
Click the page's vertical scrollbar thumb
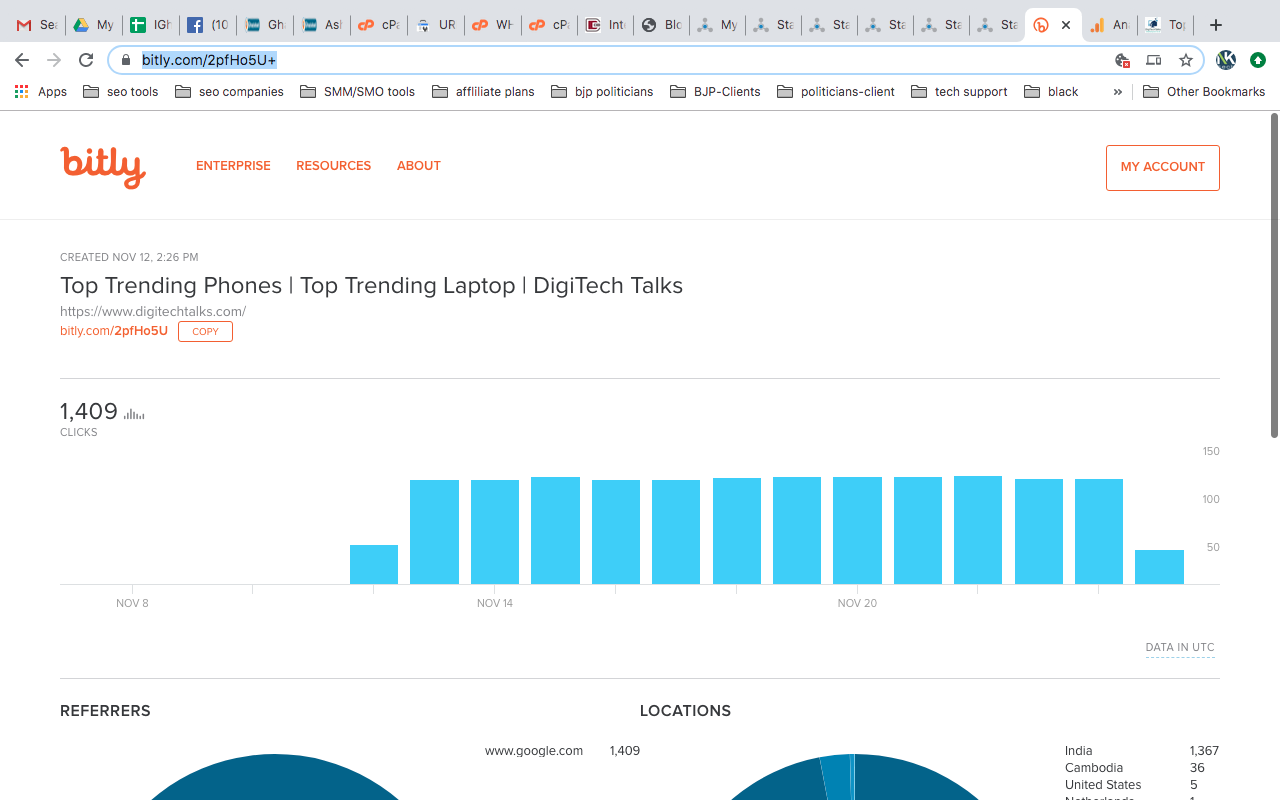pyautogui.click(x=1274, y=275)
